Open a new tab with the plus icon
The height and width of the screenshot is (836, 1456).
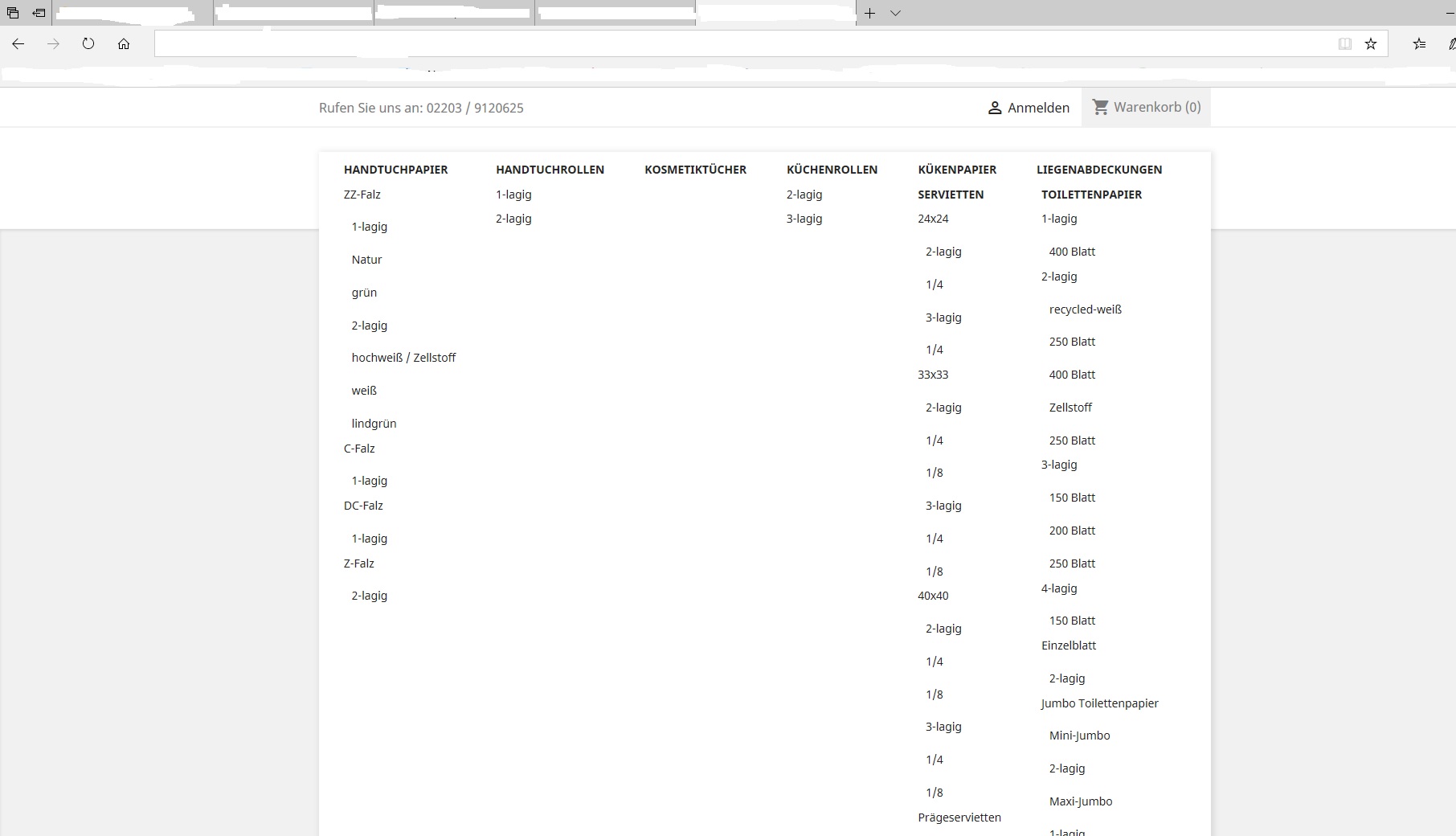869,13
